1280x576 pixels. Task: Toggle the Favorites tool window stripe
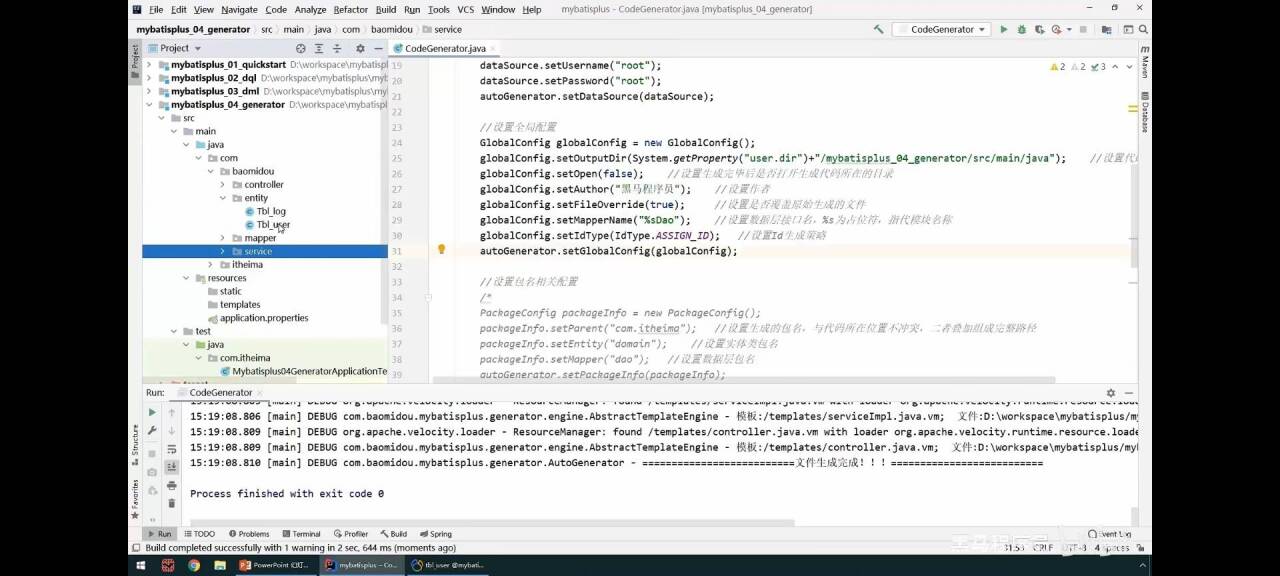(x=135, y=497)
